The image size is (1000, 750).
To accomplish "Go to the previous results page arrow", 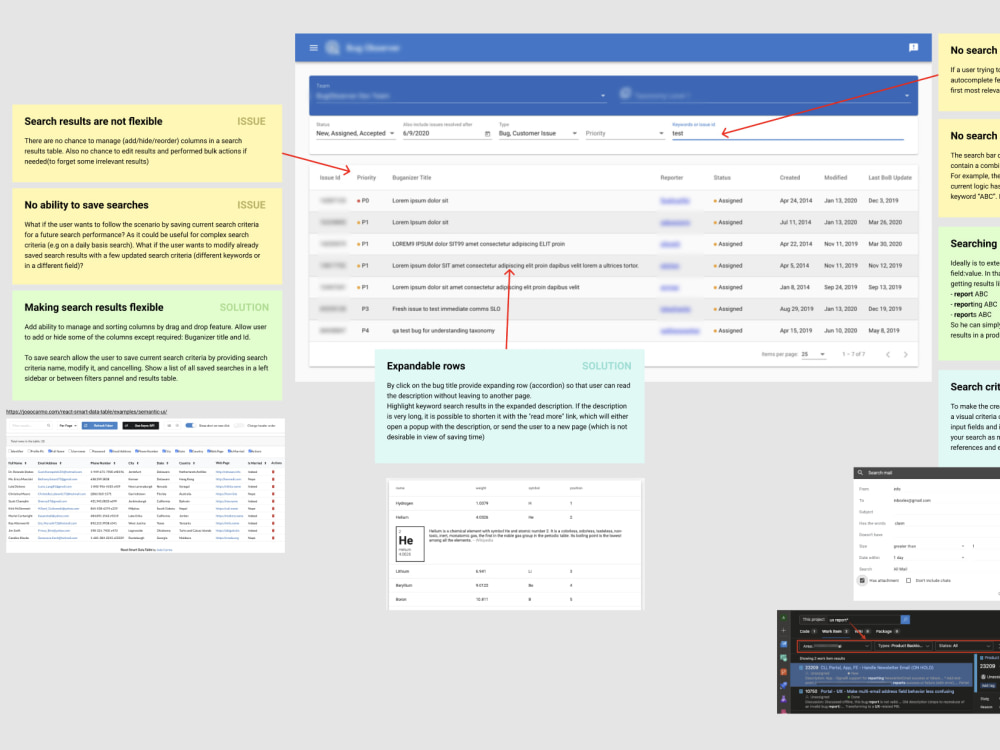I will point(888,355).
